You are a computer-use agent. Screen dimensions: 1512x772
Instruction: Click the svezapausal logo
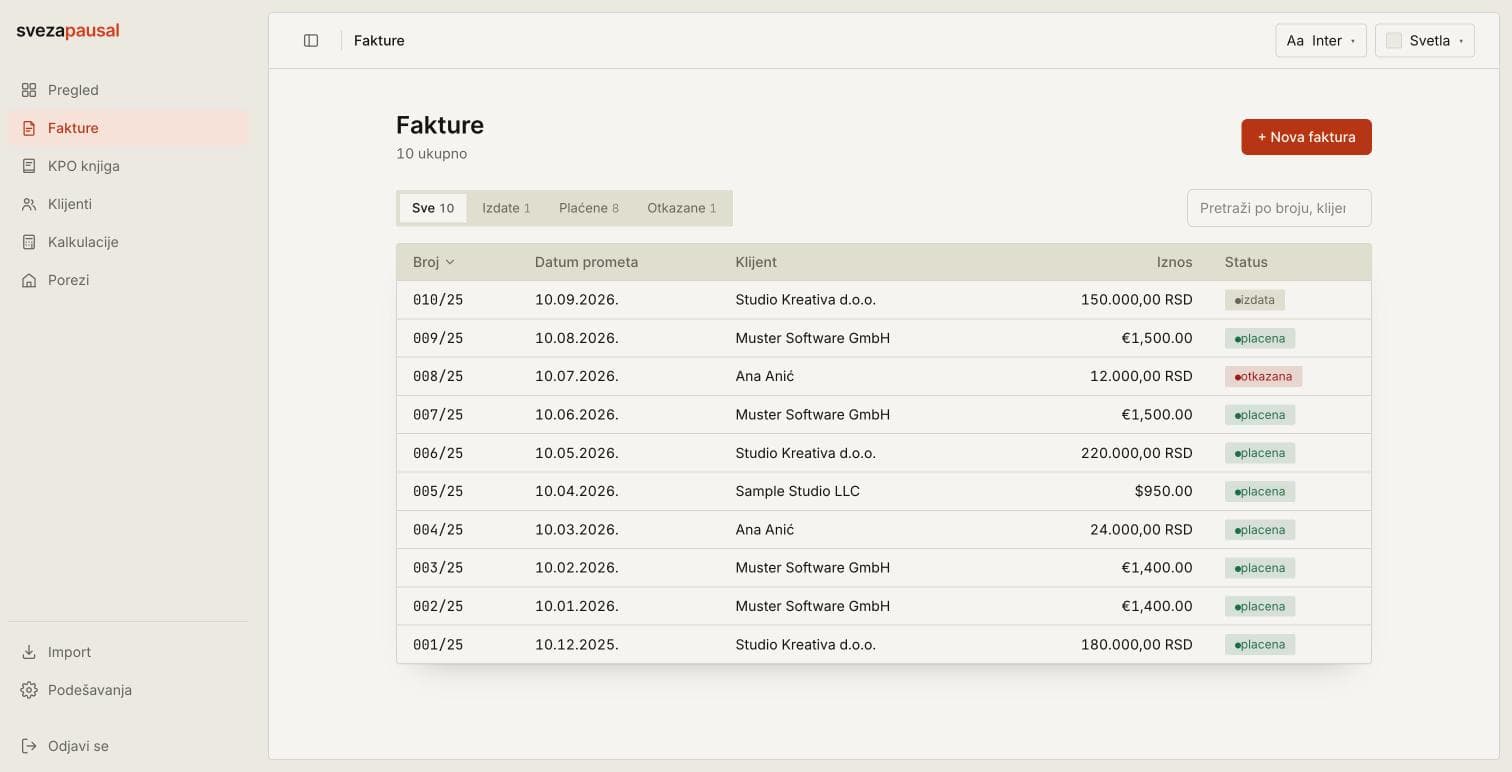coord(68,31)
